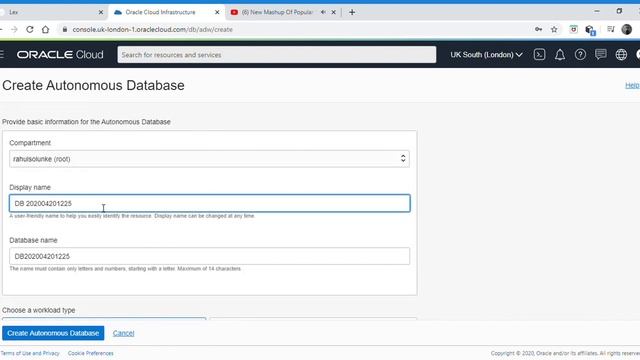Switch to New Mashup Of Popular tab

tap(282, 12)
